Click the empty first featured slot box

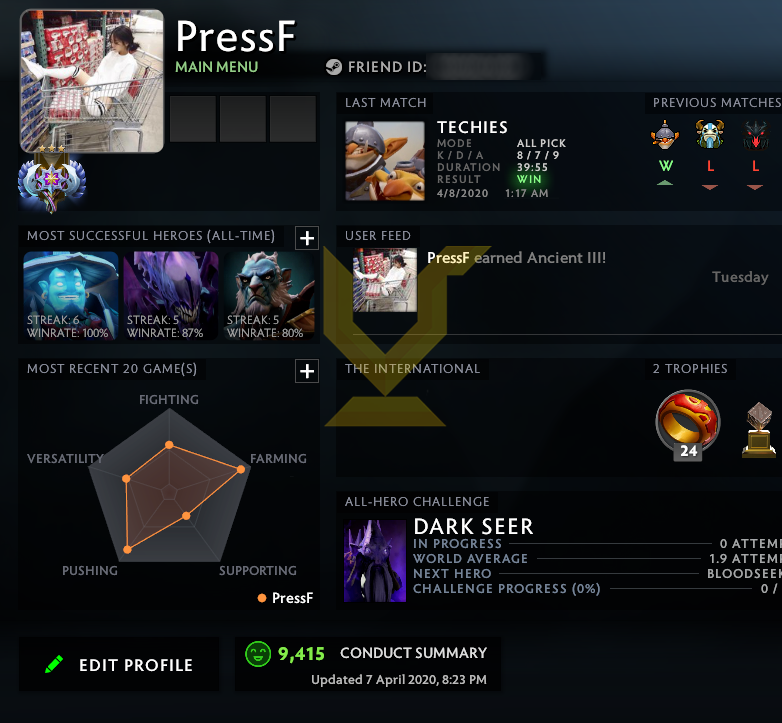point(193,119)
